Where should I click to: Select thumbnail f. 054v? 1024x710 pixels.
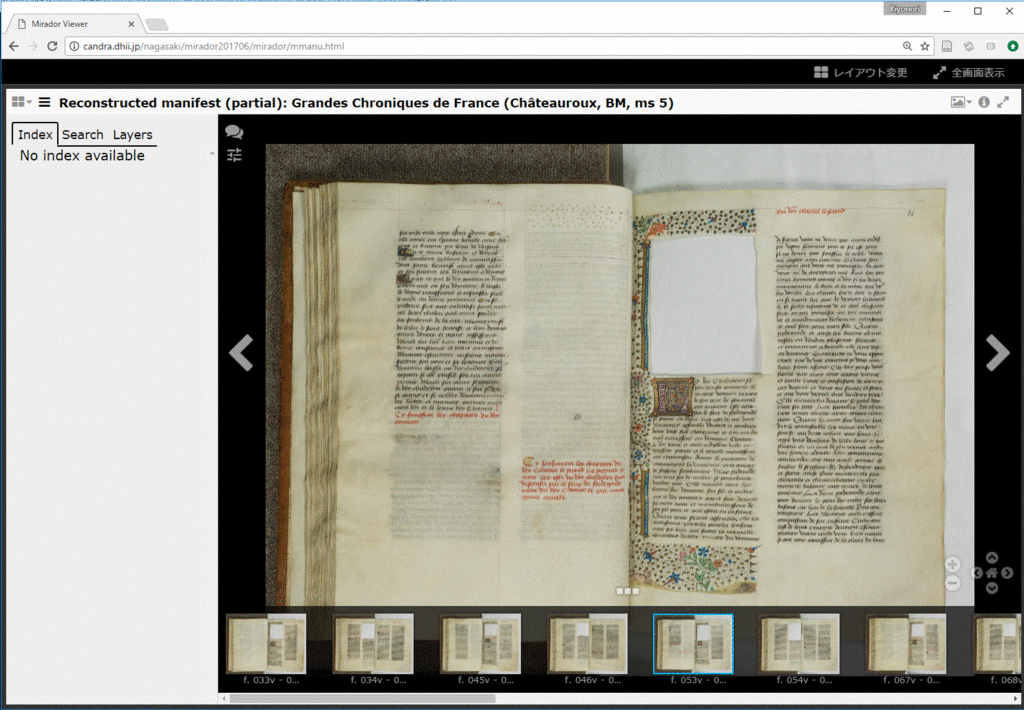tap(800, 644)
